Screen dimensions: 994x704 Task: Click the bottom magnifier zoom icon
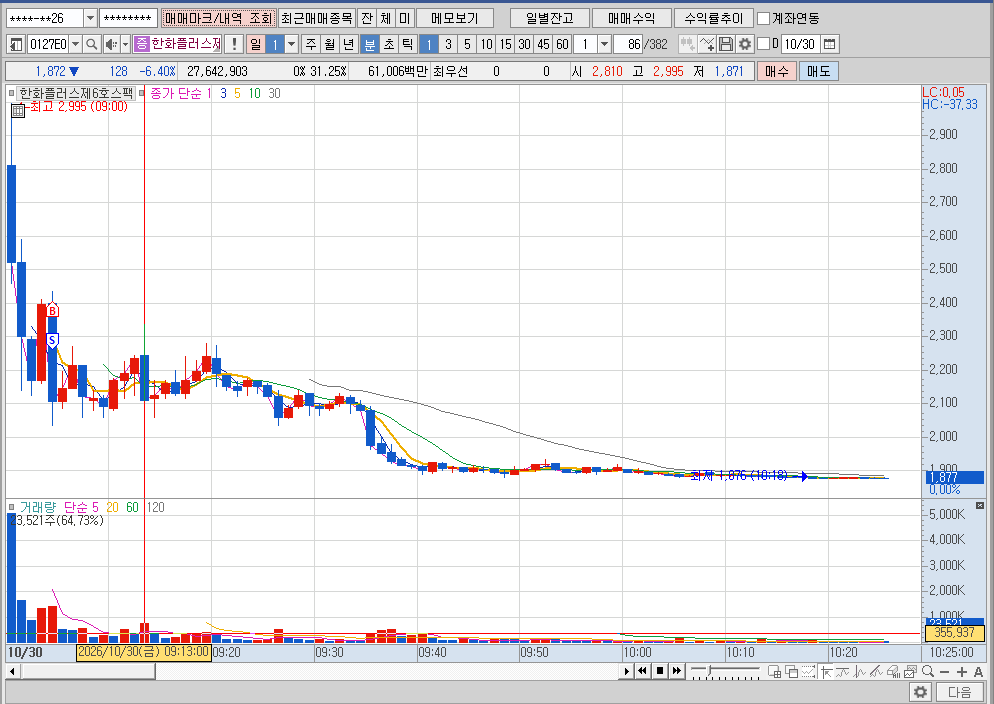click(928, 671)
